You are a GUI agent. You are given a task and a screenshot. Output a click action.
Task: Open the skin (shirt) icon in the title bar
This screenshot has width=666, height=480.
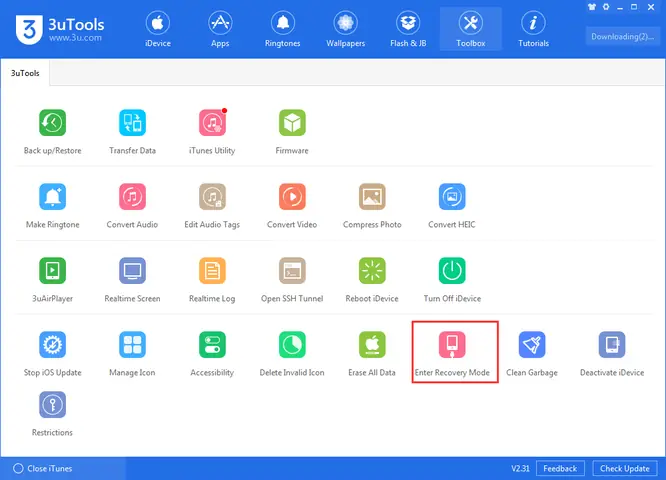(x=592, y=7)
